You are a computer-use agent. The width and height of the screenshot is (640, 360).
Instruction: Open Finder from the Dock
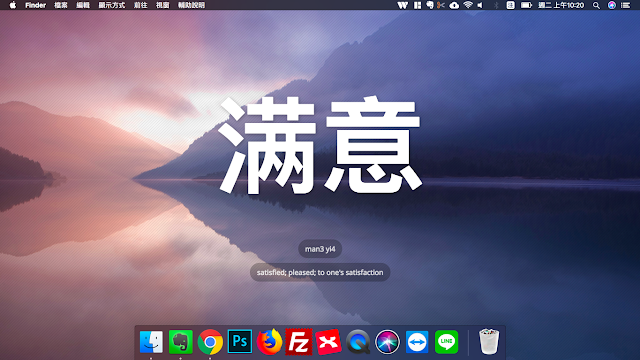[x=151, y=342]
